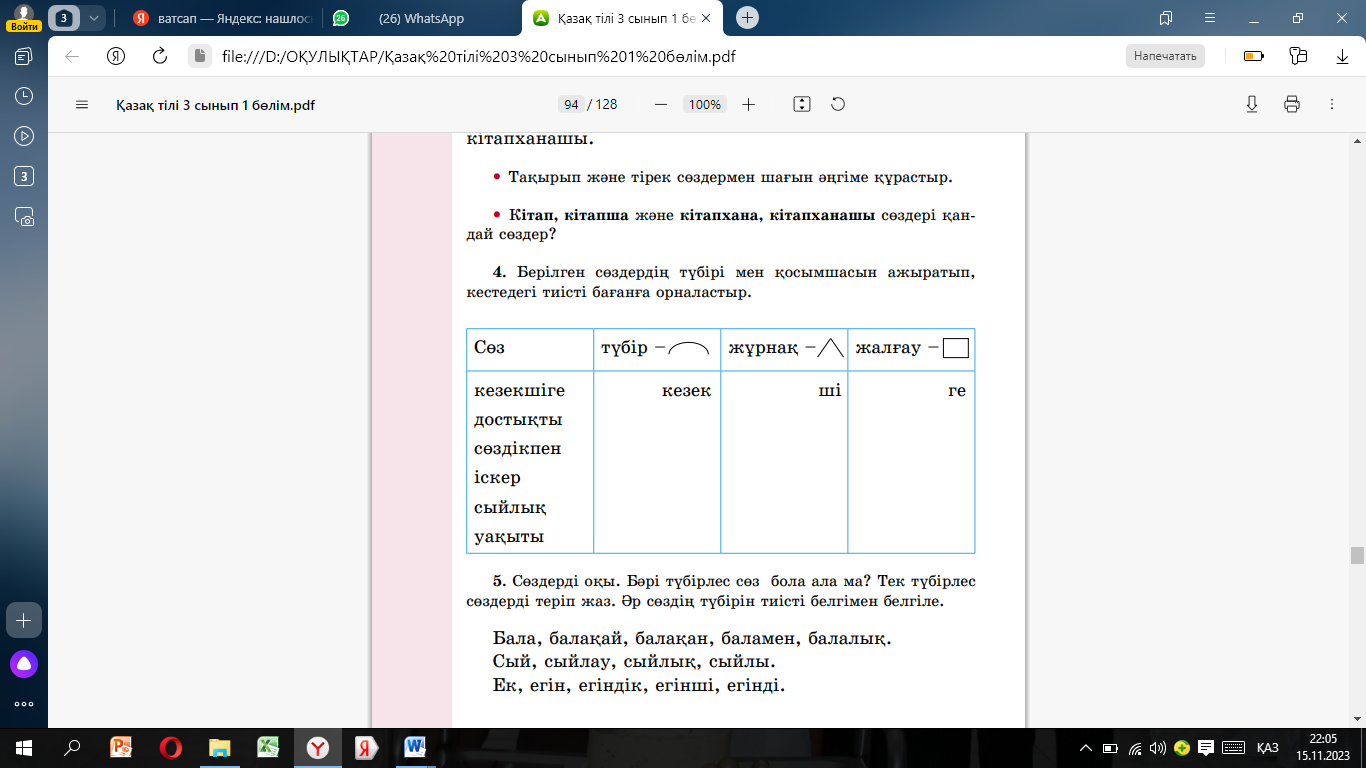Open the Windows Start menu
1366x768 pixels.
(24, 748)
